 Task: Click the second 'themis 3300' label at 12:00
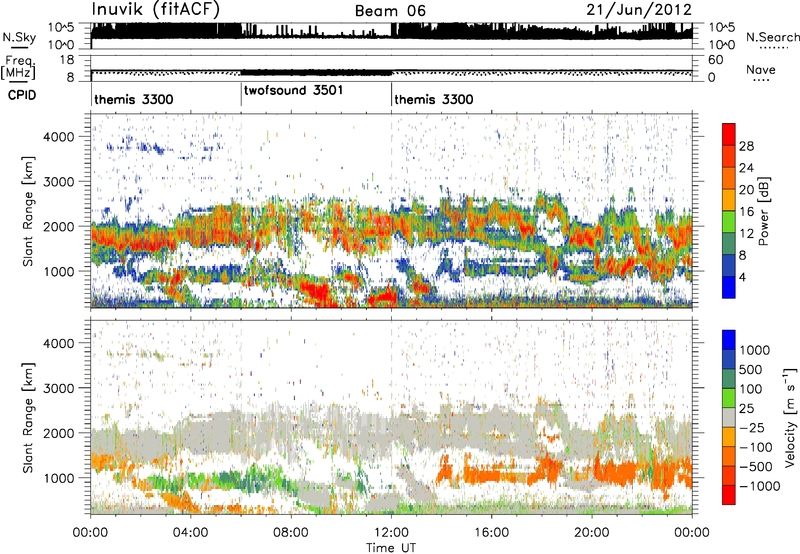click(434, 99)
